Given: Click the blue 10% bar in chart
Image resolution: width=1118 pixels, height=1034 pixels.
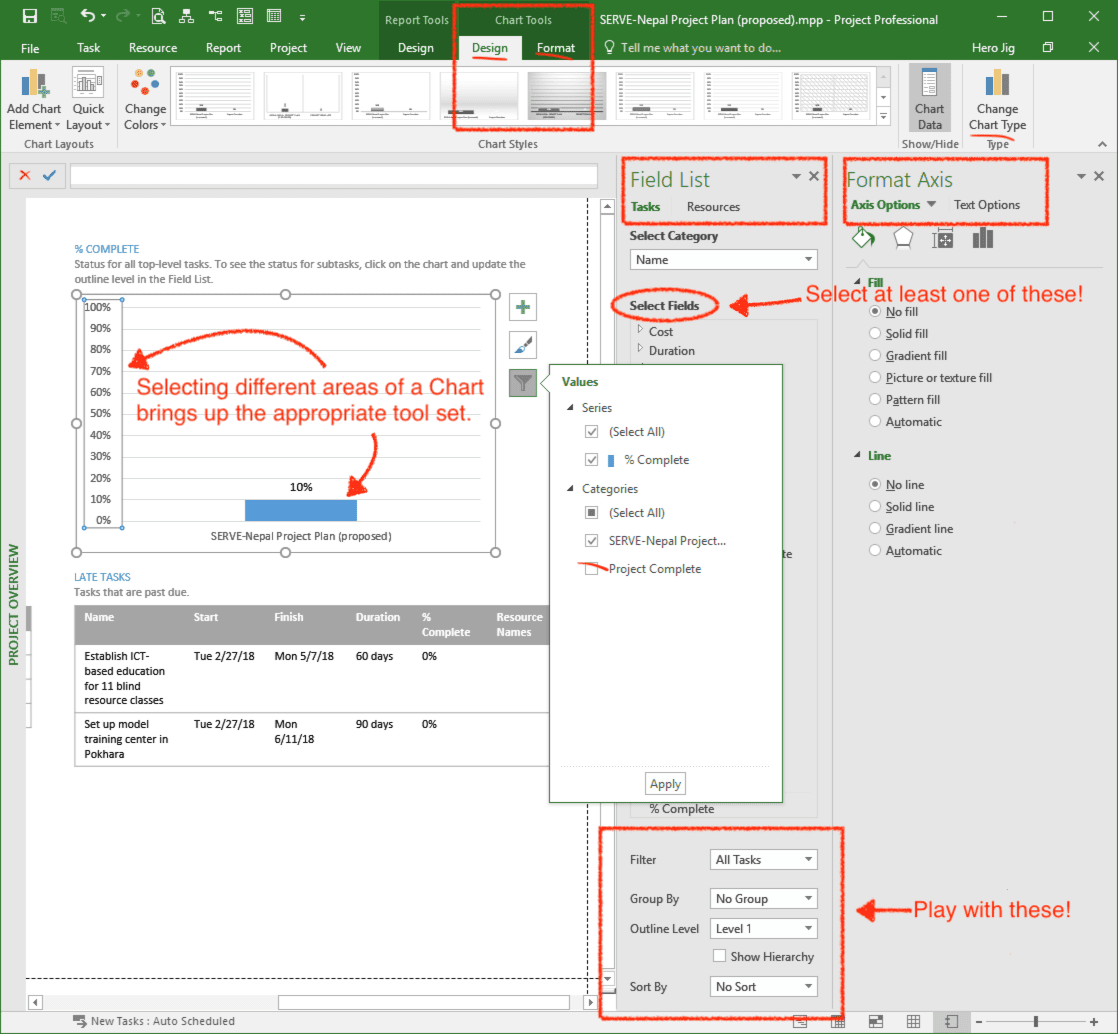Looking at the screenshot, I should pos(301,510).
